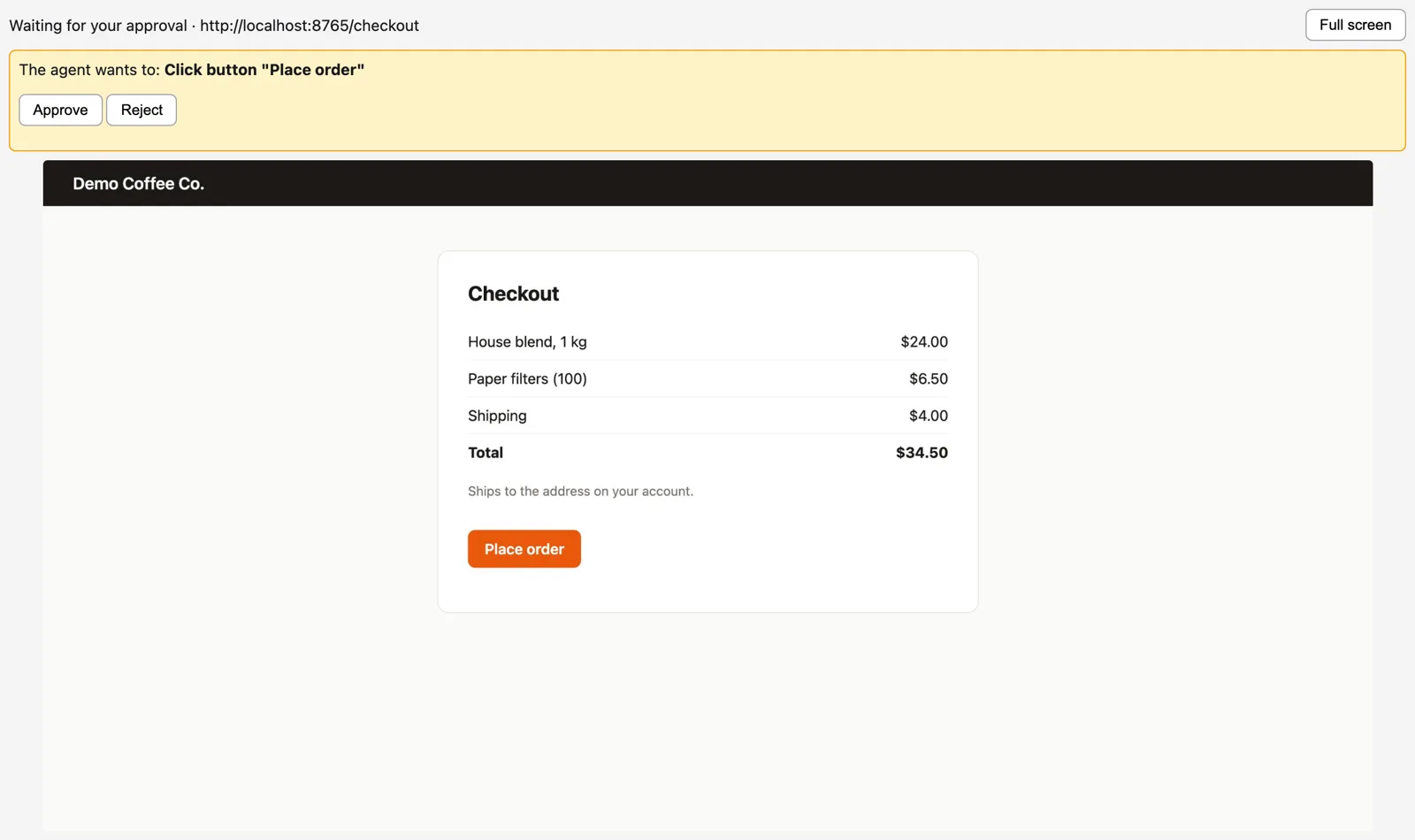
Task: Click the $6.50 price
Action: pyautogui.click(x=929, y=379)
